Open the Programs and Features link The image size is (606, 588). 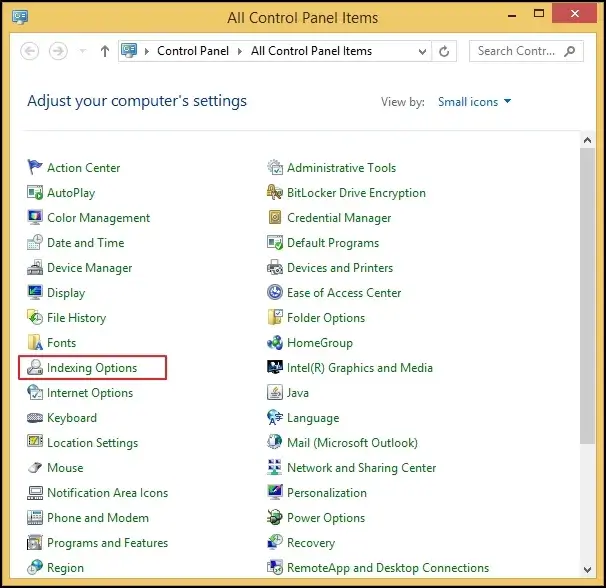(x=107, y=543)
